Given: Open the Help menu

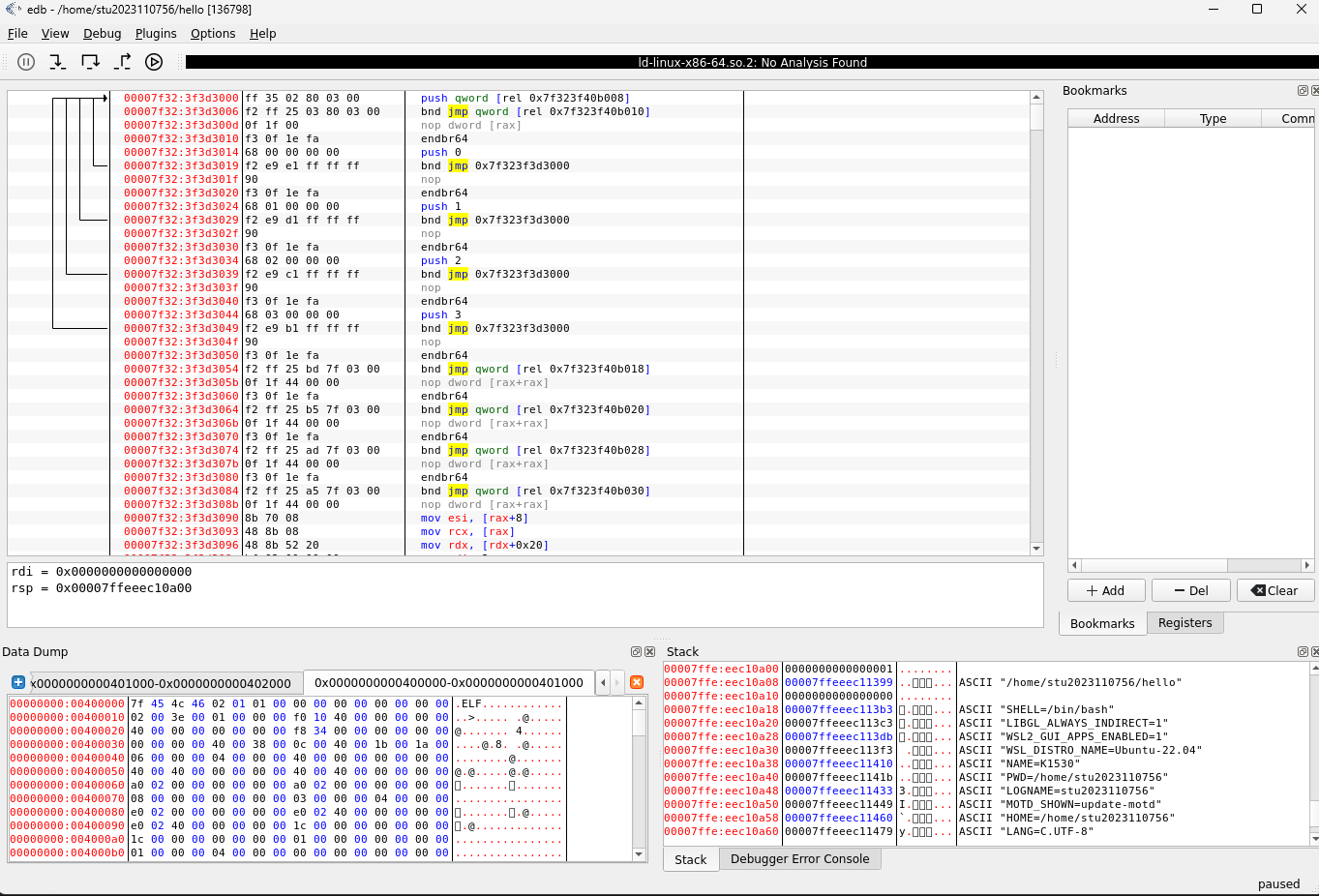Looking at the screenshot, I should (x=263, y=33).
